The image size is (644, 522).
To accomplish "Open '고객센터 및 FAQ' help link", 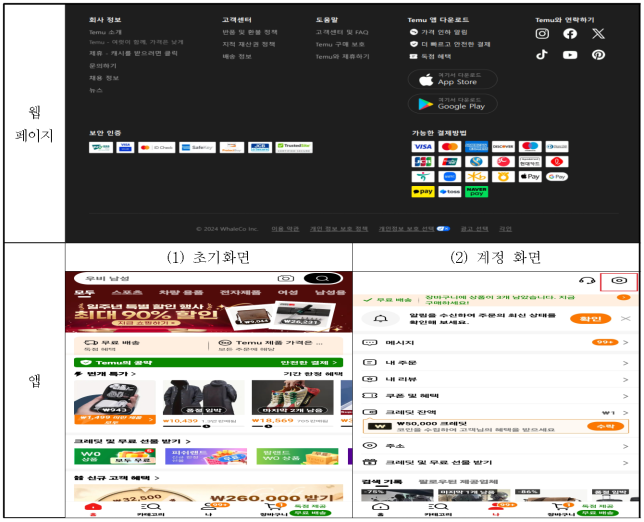I will [x=342, y=32].
